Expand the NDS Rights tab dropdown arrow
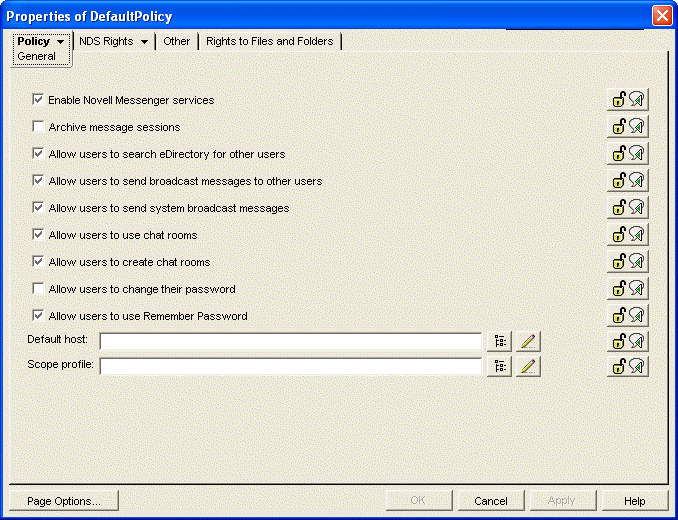The width and height of the screenshot is (678, 520). coord(144,42)
